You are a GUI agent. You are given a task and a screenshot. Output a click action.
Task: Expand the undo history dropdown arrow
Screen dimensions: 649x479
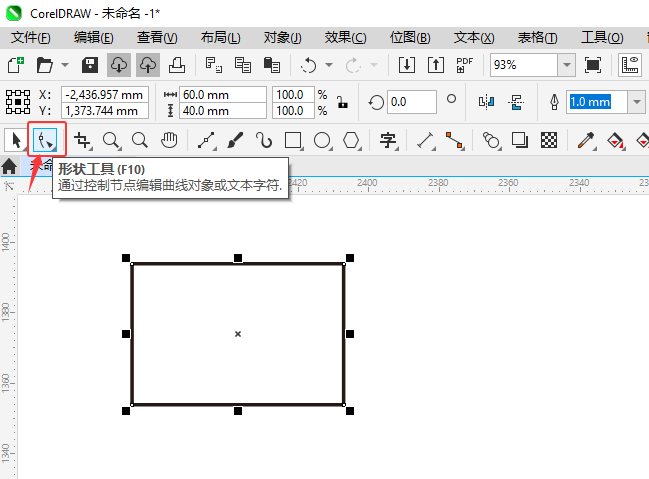[329, 65]
